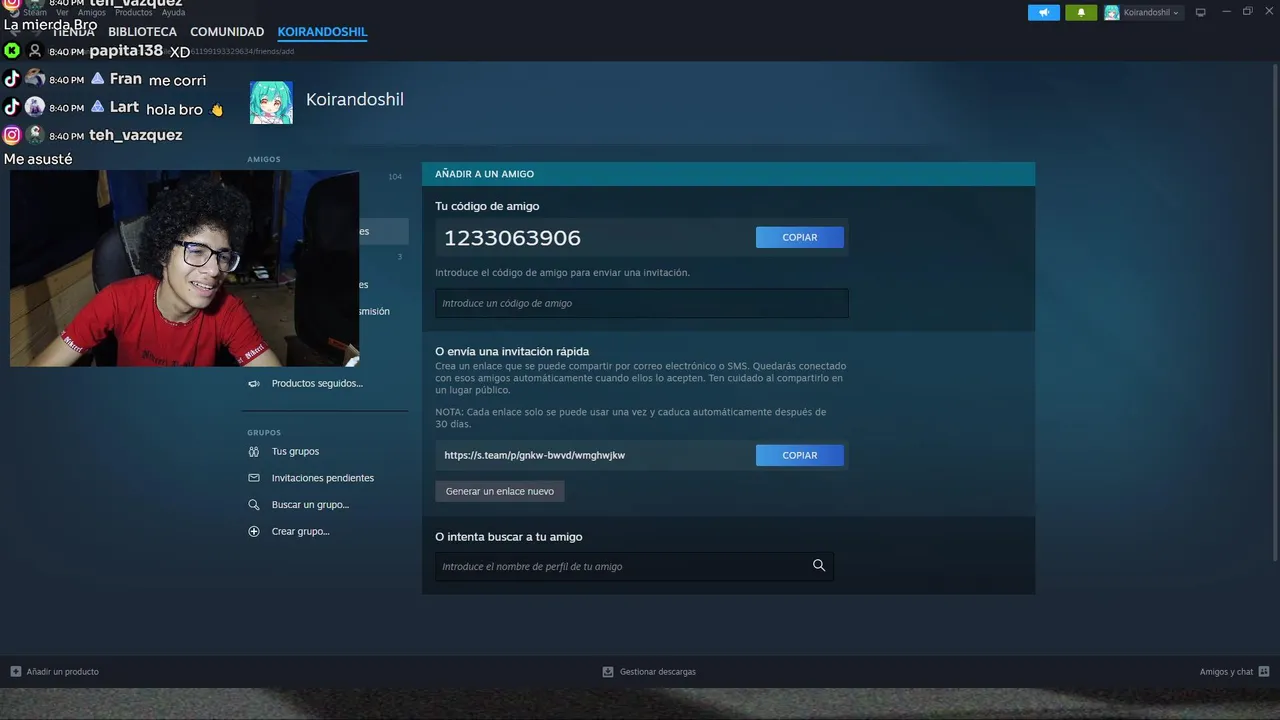Open Productos seguidos in sidebar
The height and width of the screenshot is (720, 1280).
(317, 384)
